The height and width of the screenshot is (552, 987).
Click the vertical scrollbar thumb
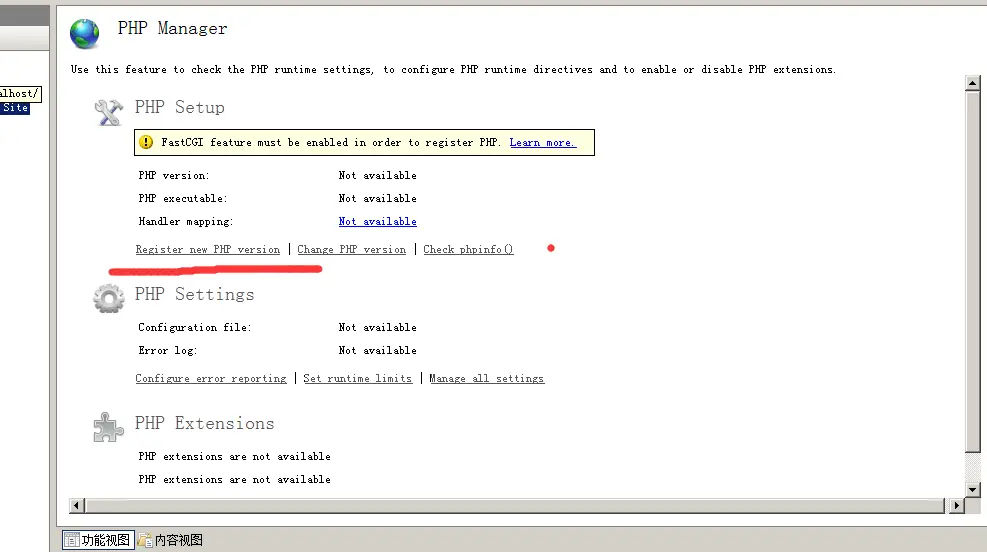pyautogui.click(x=973, y=272)
